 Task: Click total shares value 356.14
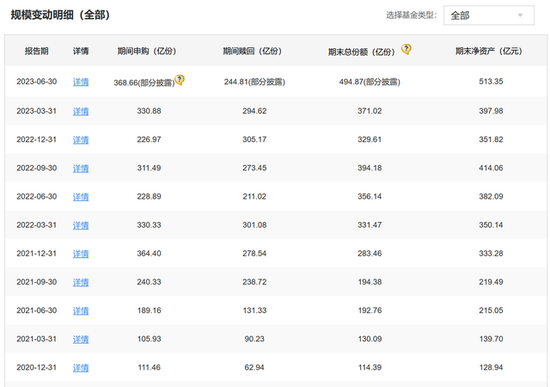(370, 196)
